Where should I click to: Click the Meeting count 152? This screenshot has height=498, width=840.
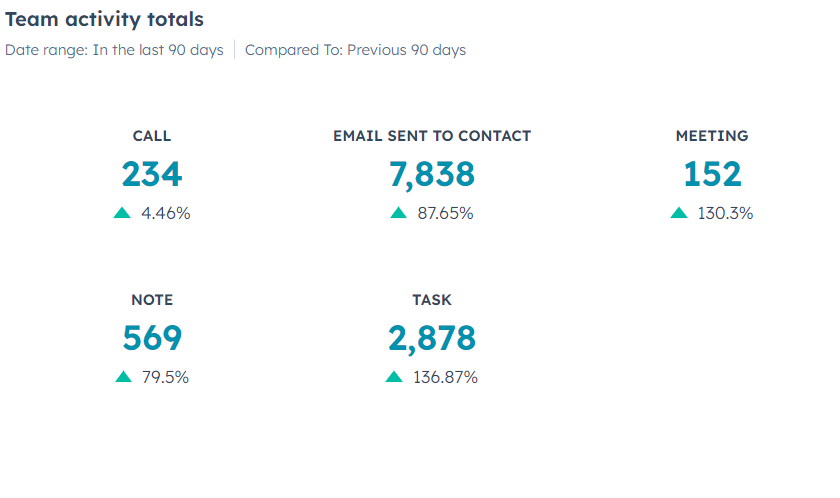712,175
